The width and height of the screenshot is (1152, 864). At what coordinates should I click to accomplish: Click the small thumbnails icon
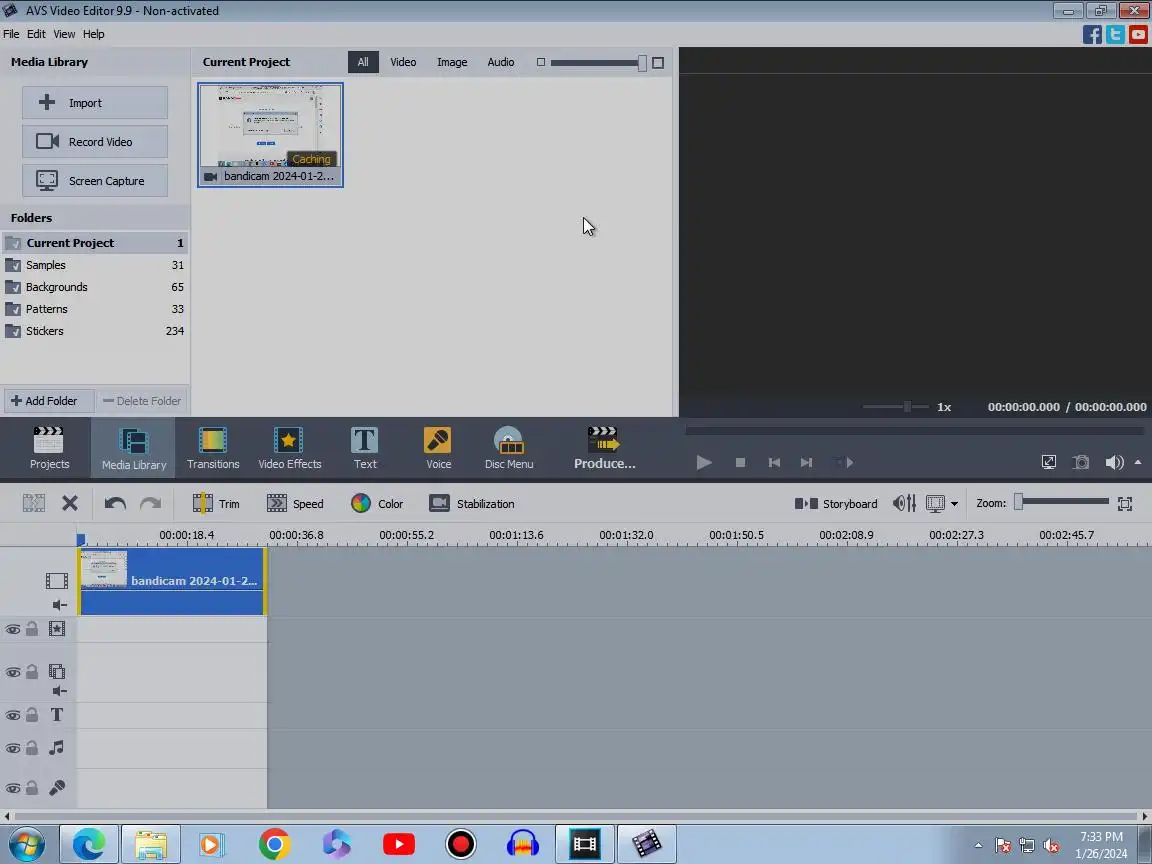pyautogui.click(x=541, y=62)
